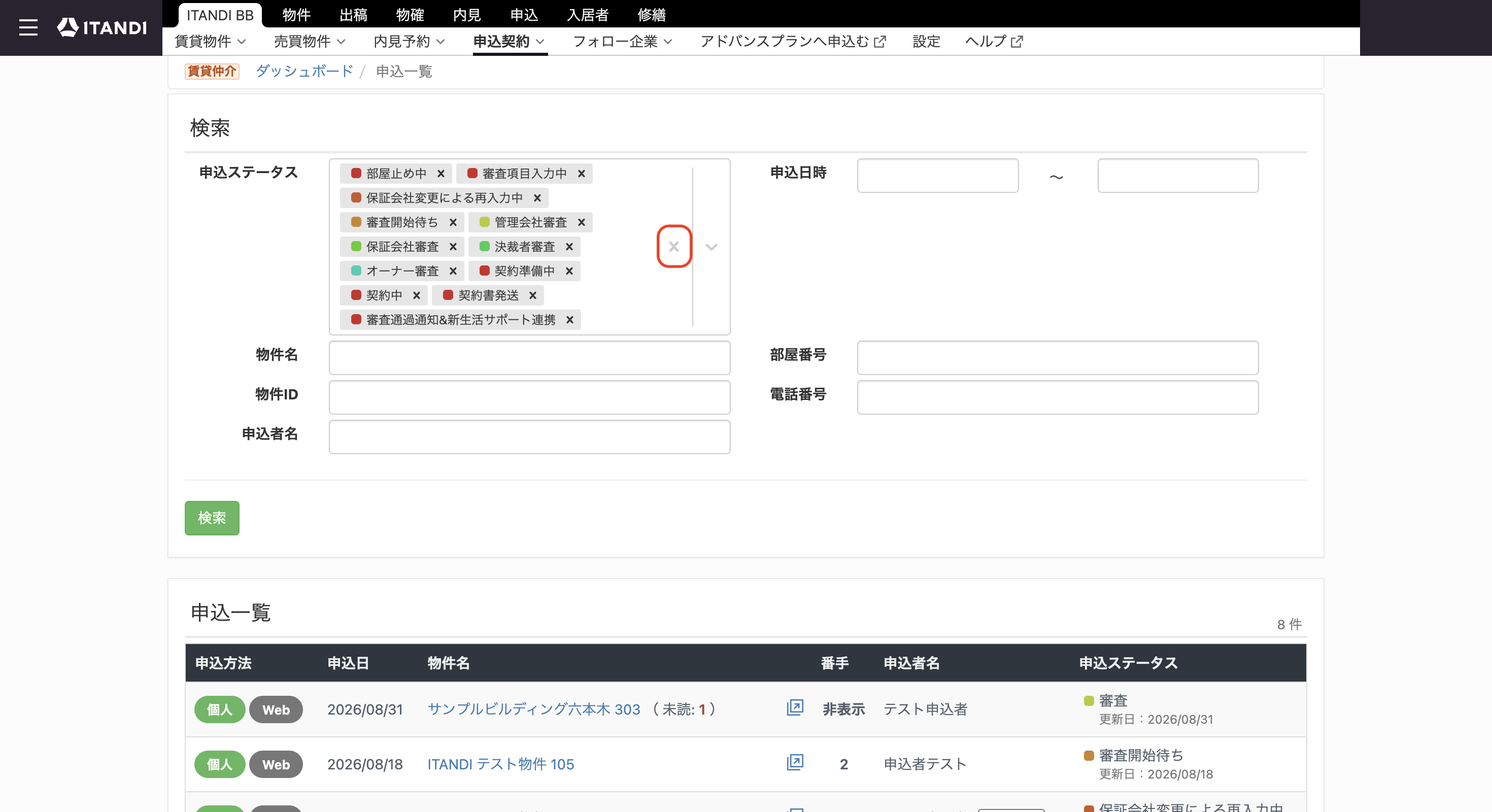The width and height of the screenshot is (1492, 812).
Task: Click the 物件名 input field
Action: tap(529, 357)
